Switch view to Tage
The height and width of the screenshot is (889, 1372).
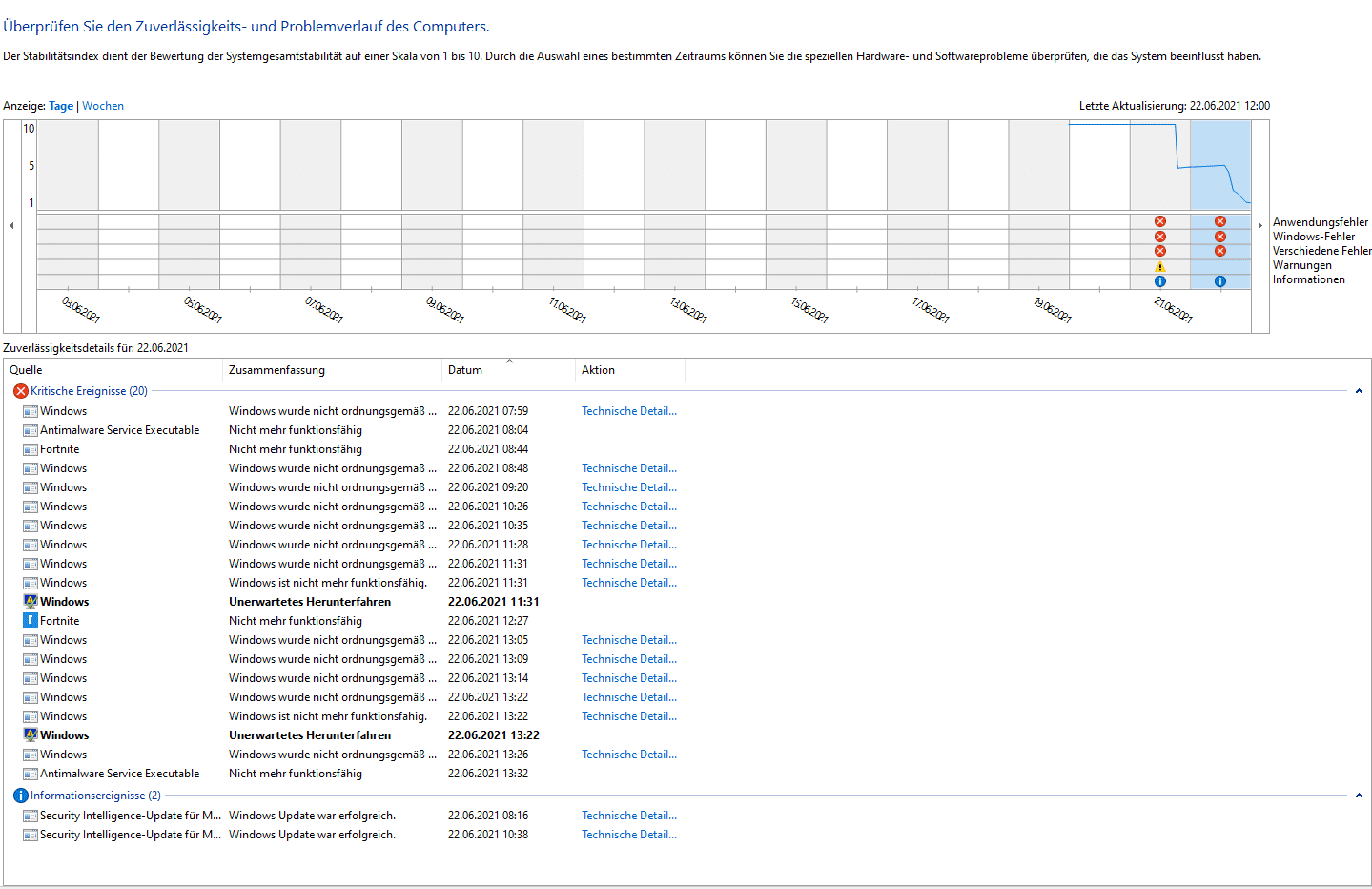coord(61,106)
